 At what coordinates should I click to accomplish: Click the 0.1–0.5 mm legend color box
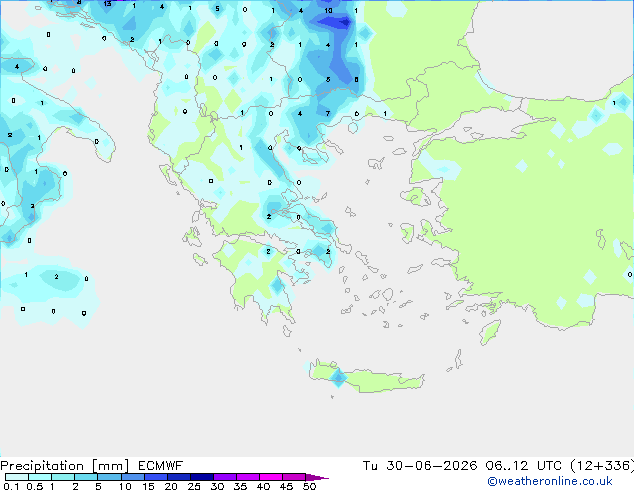[x=17, y=477]
